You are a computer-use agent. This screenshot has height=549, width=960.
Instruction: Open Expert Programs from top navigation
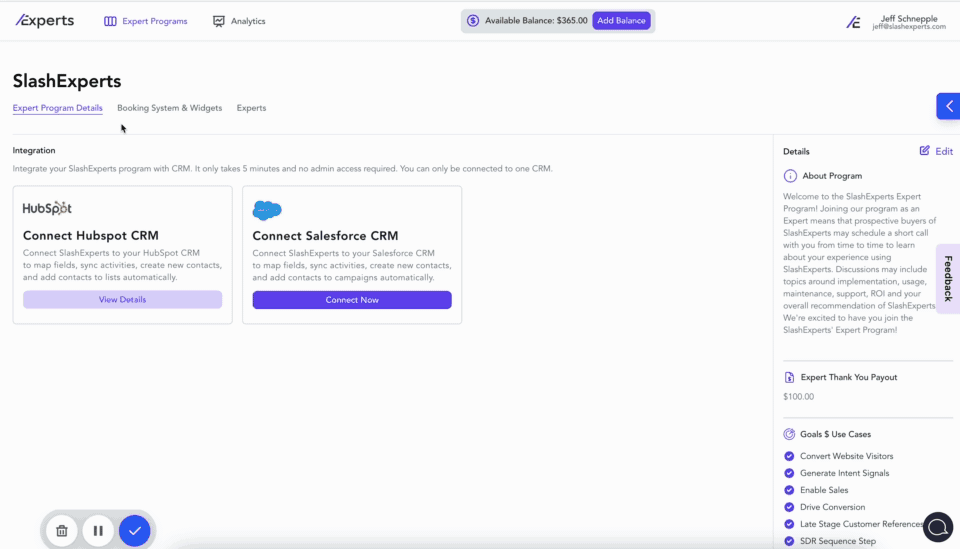click(146, 21)
